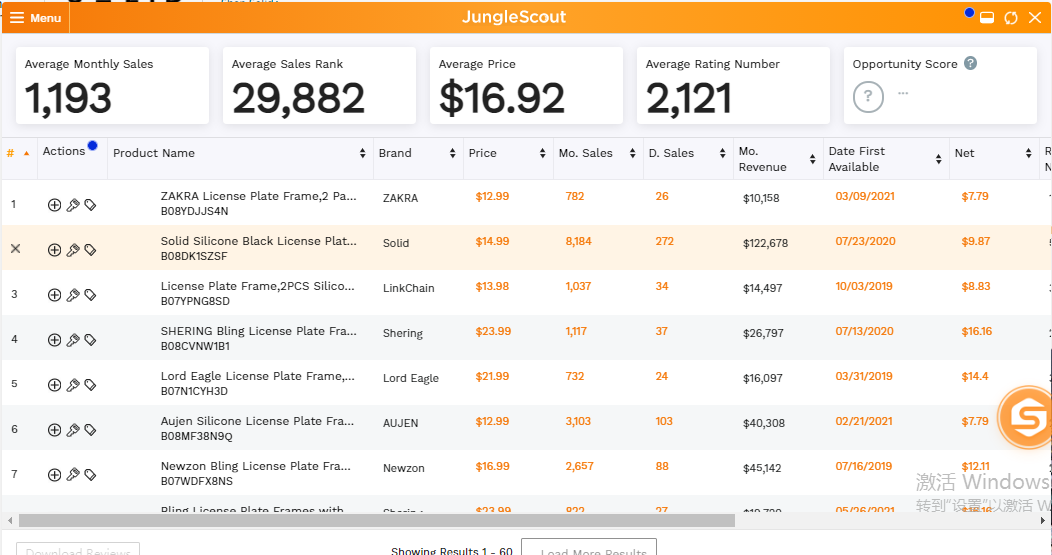Click the Download Reviews button
Viewport: 1052px width, 555px height.
pyautogui.click(x=78, y=549)
